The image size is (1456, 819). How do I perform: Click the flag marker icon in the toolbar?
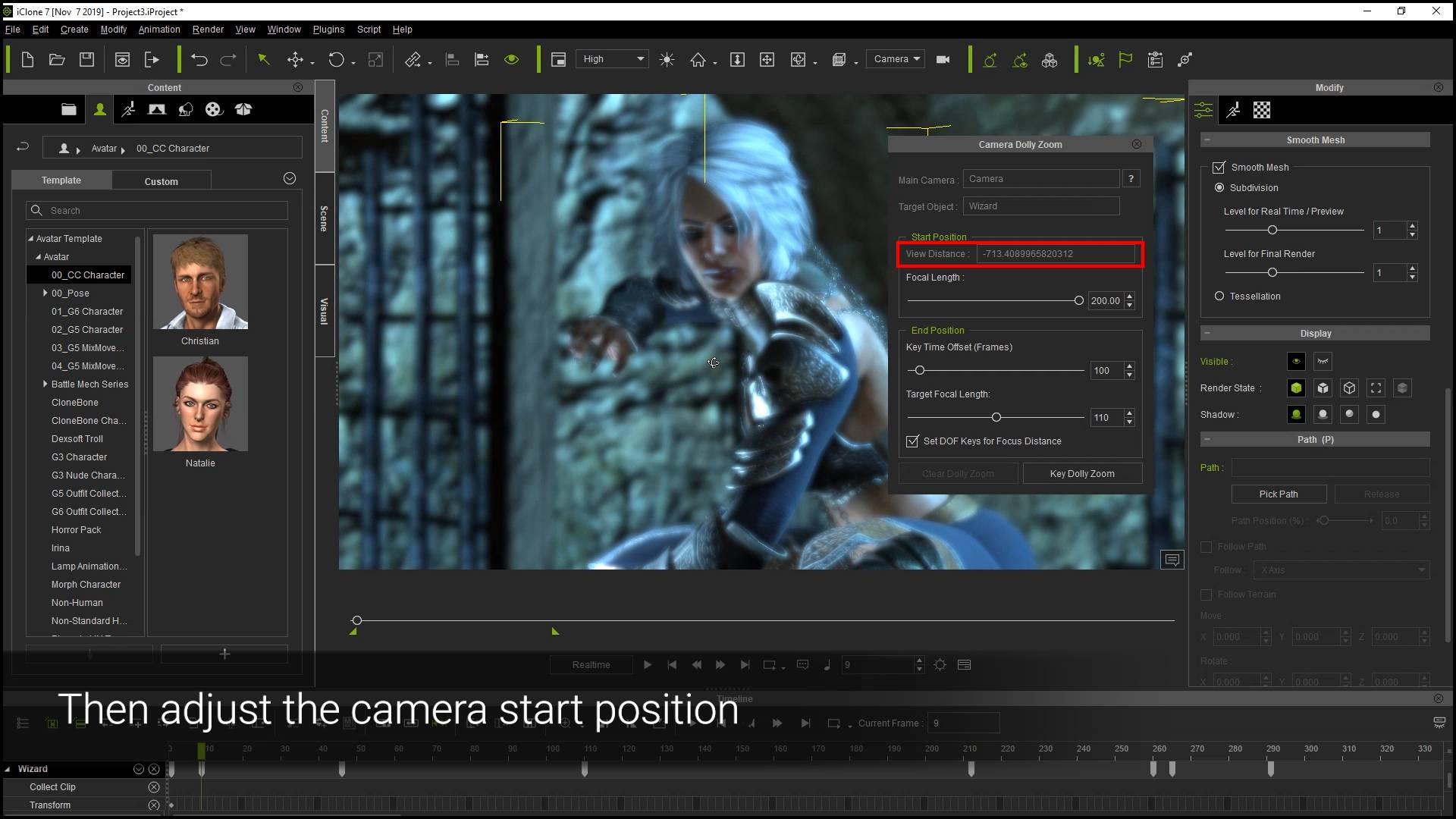(1125, 59)
